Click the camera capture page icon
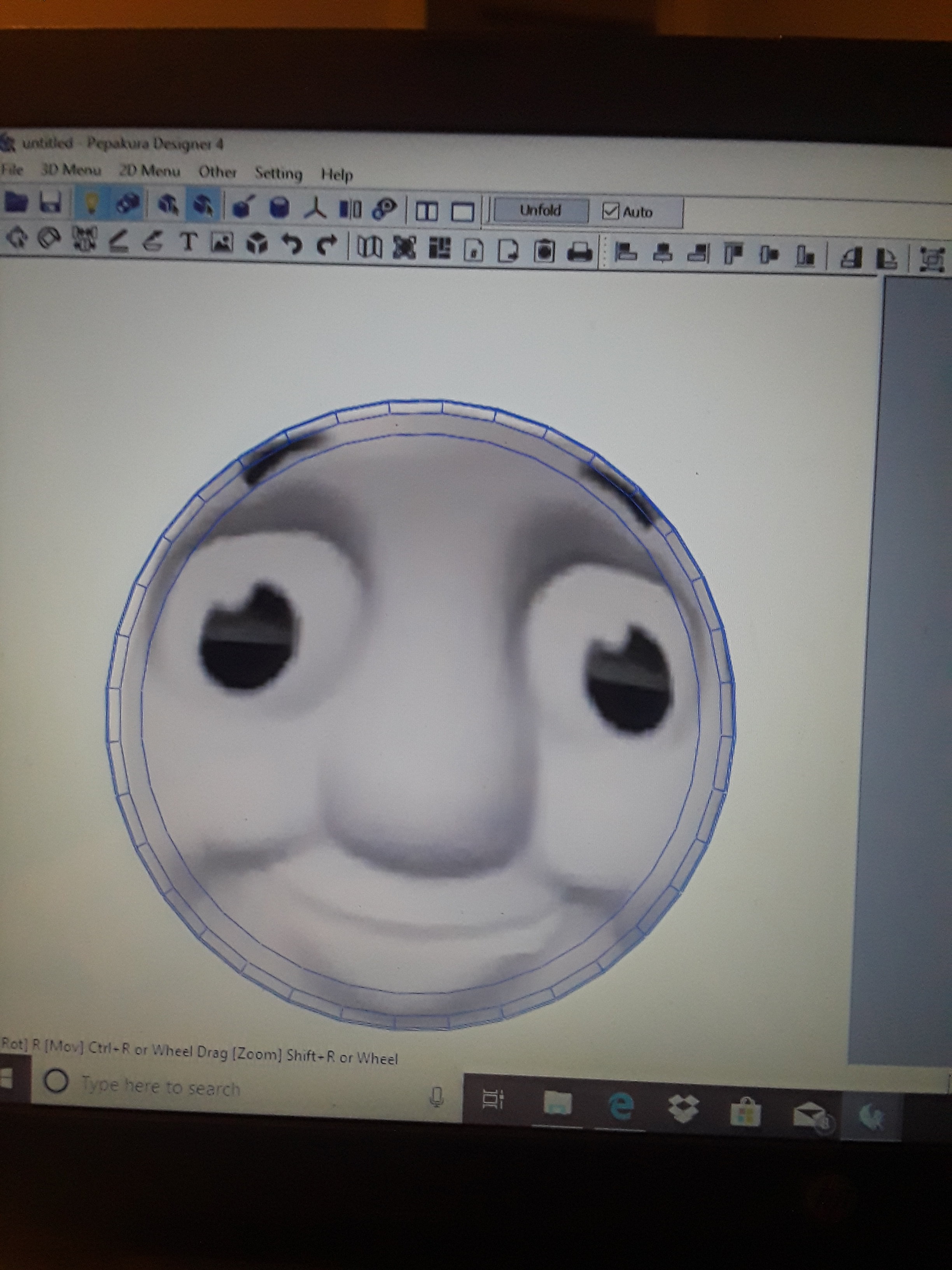This screenshot has width=952, height=1270. pos(544,252)
